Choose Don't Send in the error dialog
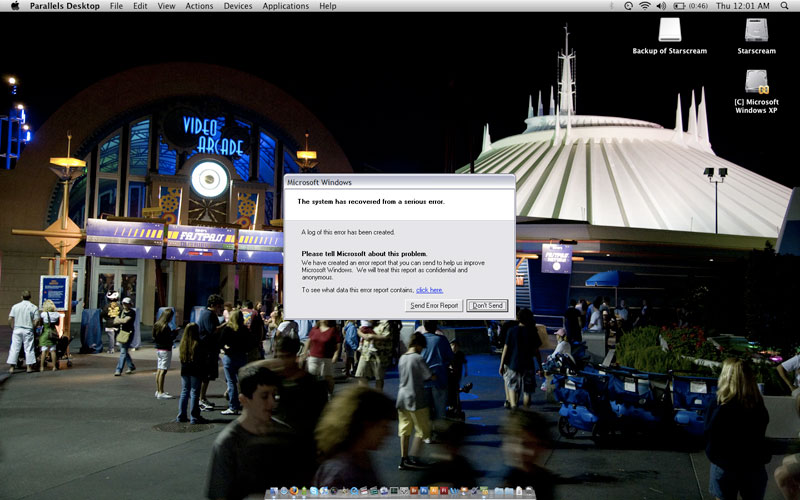This screenshot has width=800, height=500. pyautogui.click(x=487, y=305)
